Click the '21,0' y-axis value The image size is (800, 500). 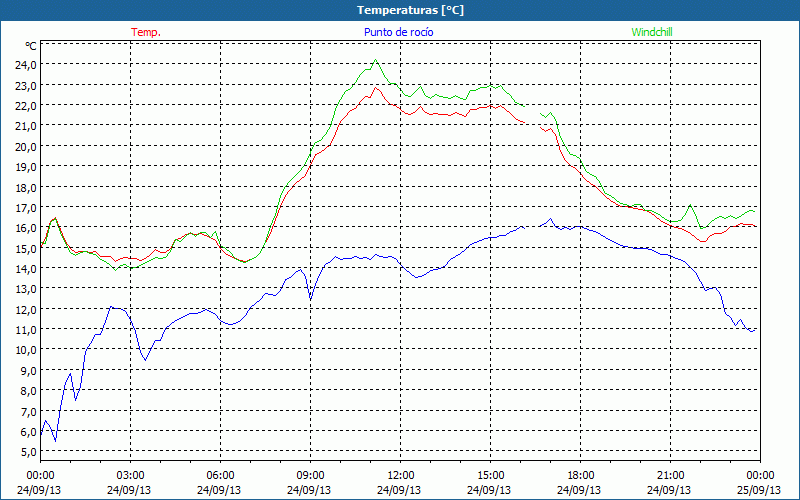tap(27, 126)
